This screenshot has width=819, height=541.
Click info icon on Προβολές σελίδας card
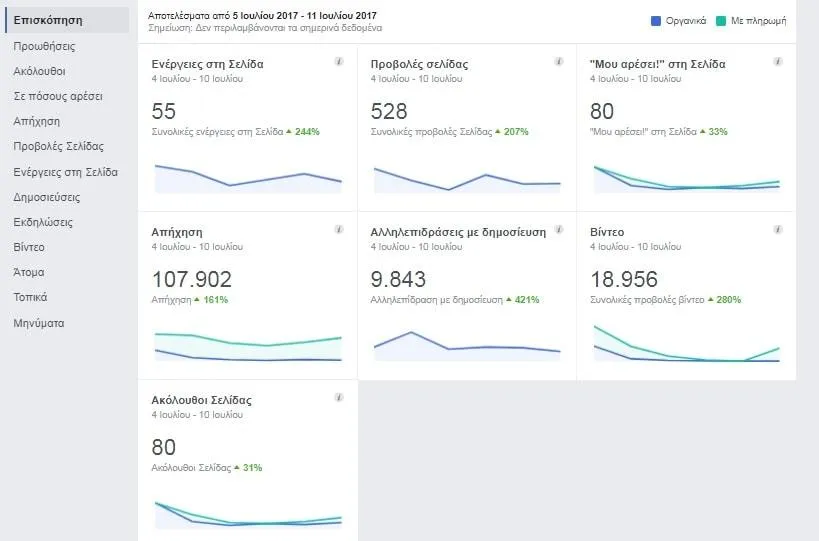point(558,62)
